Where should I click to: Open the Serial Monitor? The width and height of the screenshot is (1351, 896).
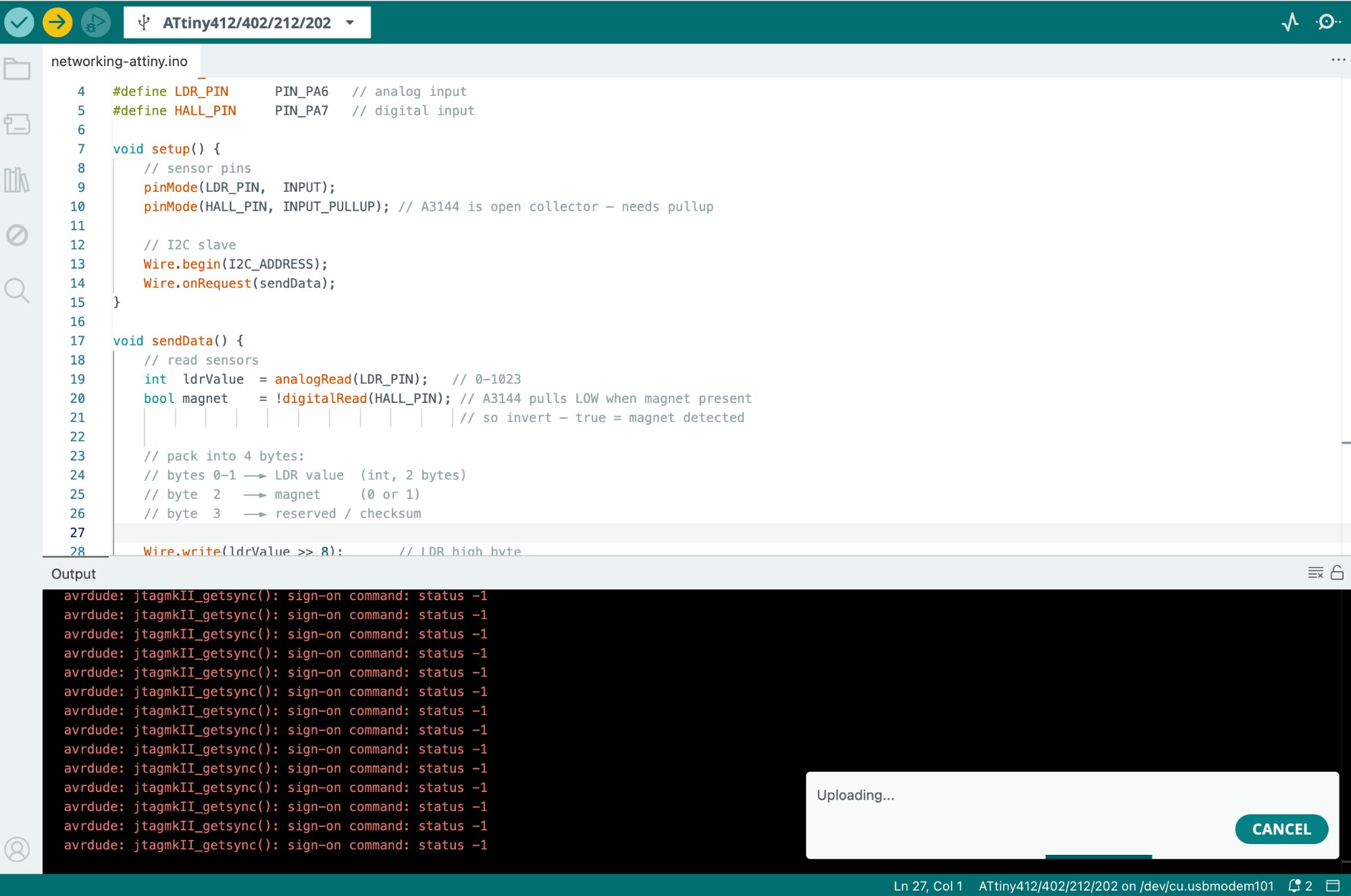pos(1327,22)
